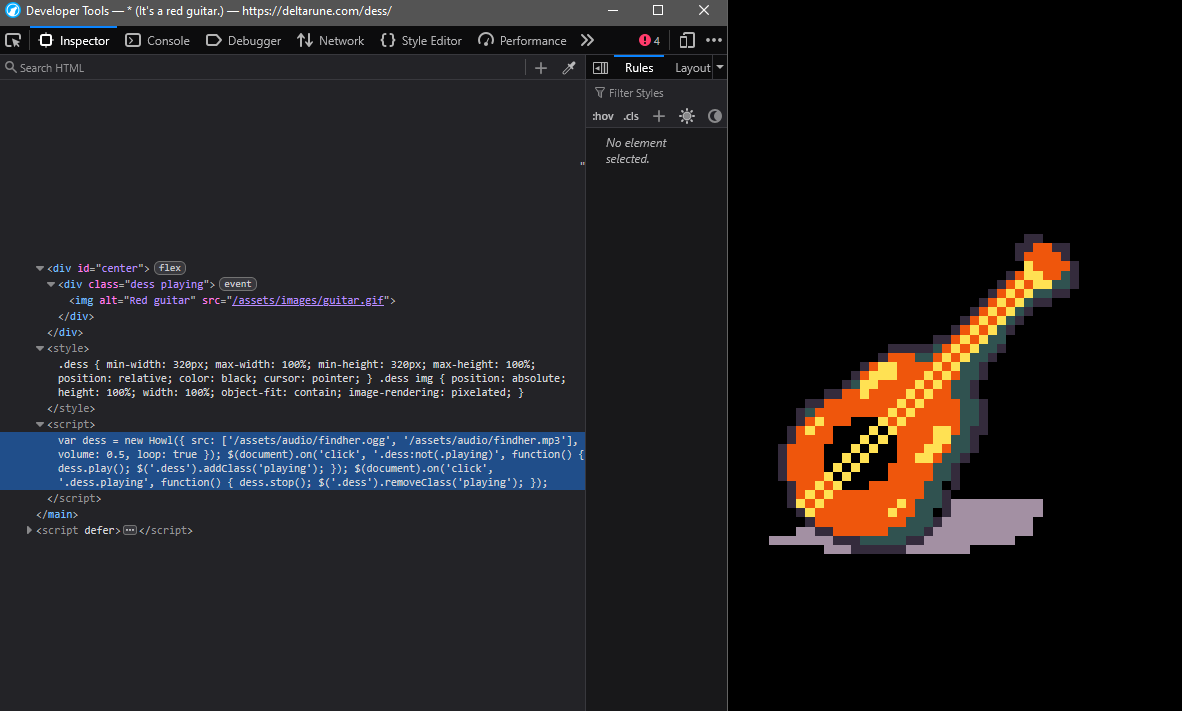Click the ellipsis badge in script defer
Image resolution: width=1182 pixels, height=711 pixels.
click(x=130, y=530)
